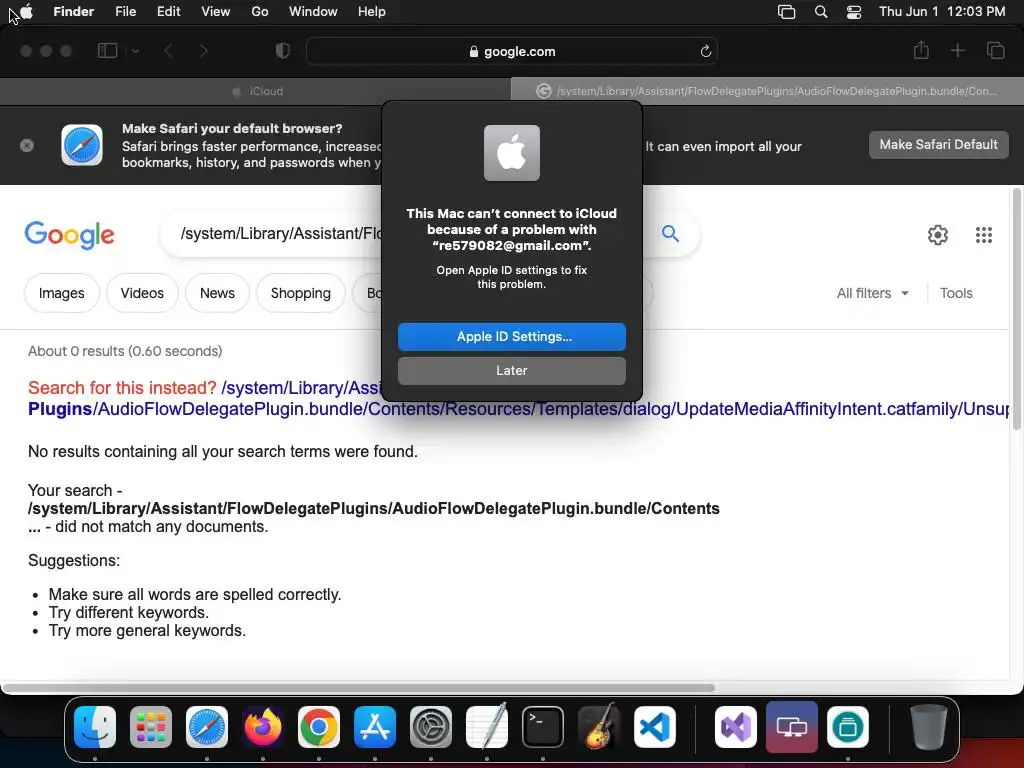Open Firefox from the Dock
This screenshot has width=1024, height=768.
(263, 727)
